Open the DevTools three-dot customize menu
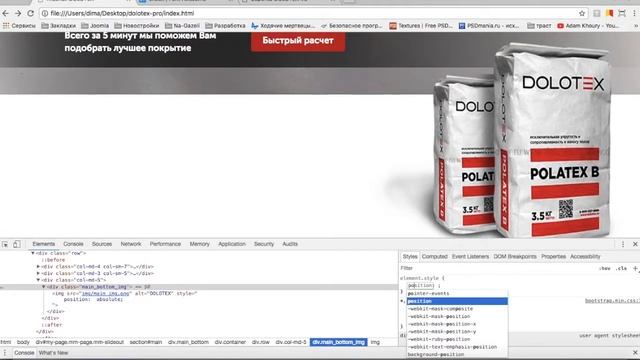The image size is (640, 360). pyautogui.click(x=623, y=244)
